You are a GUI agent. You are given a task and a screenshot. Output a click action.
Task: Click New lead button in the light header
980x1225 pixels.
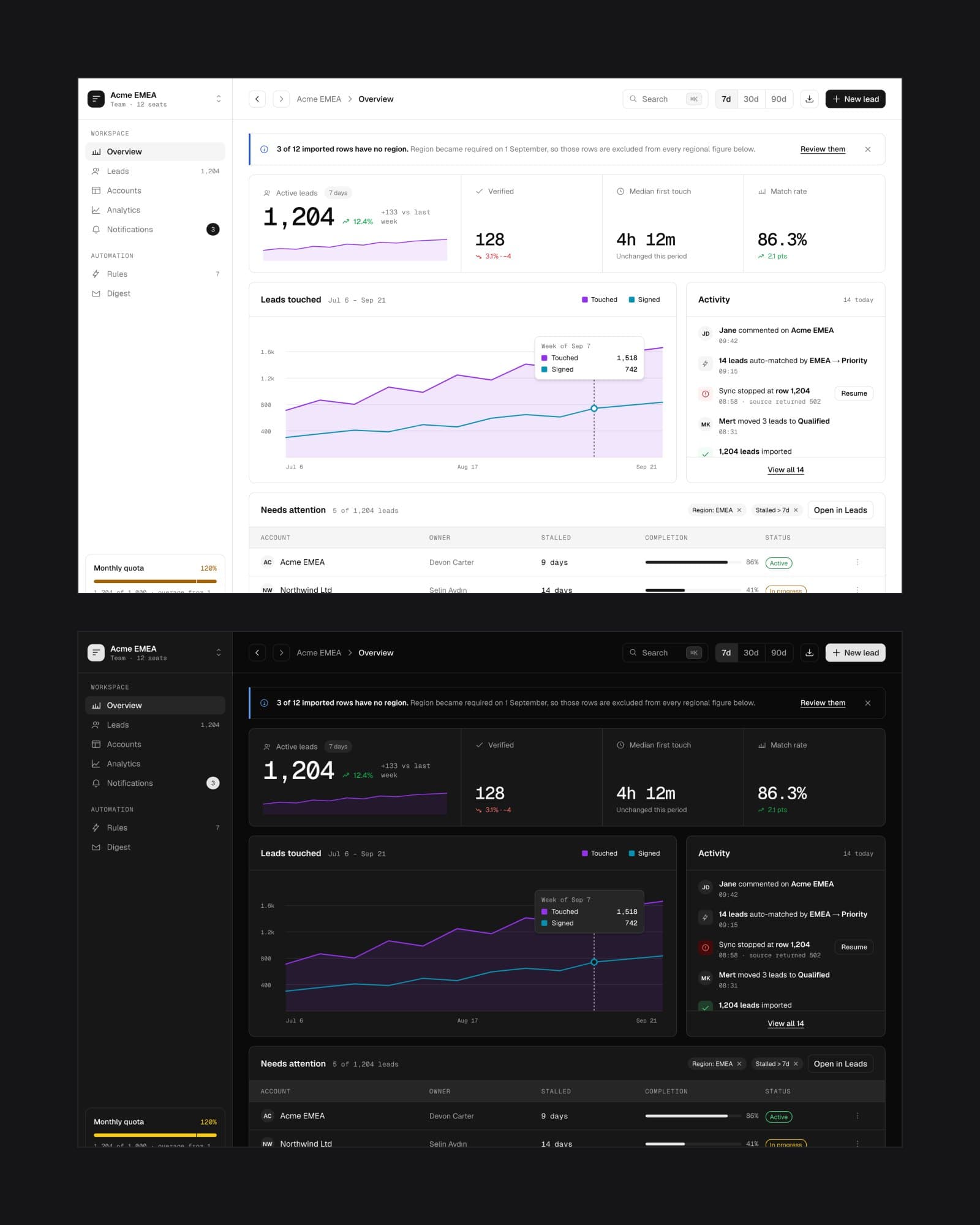tap(855, 99)
